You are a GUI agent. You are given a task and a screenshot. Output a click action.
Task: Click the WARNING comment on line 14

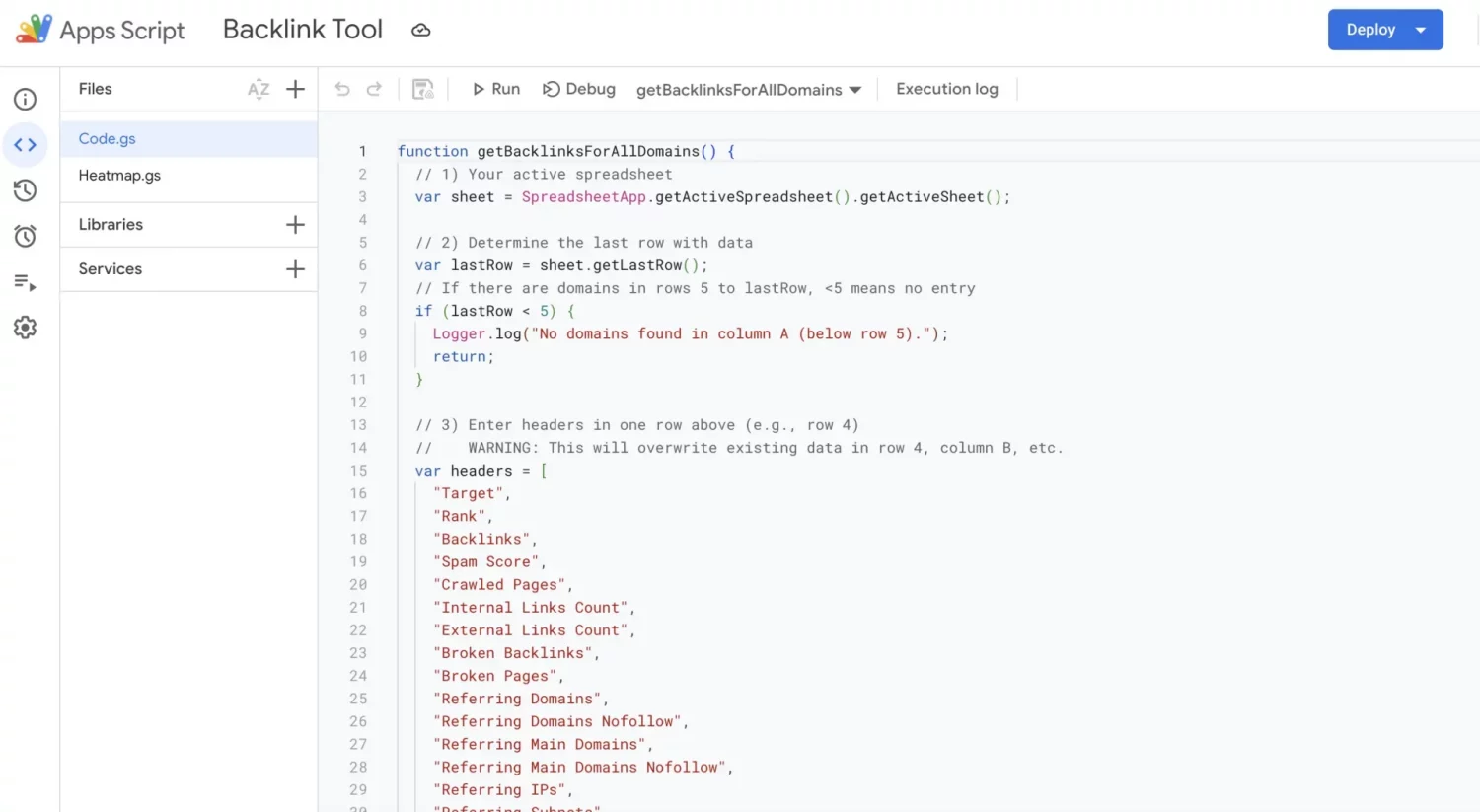point(739,448)
